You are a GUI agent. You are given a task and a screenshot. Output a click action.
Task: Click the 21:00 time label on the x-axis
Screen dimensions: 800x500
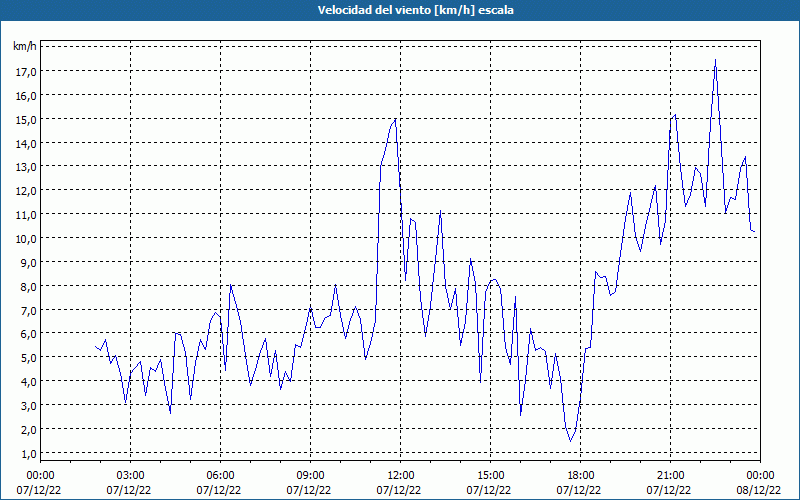coord(670,476)
